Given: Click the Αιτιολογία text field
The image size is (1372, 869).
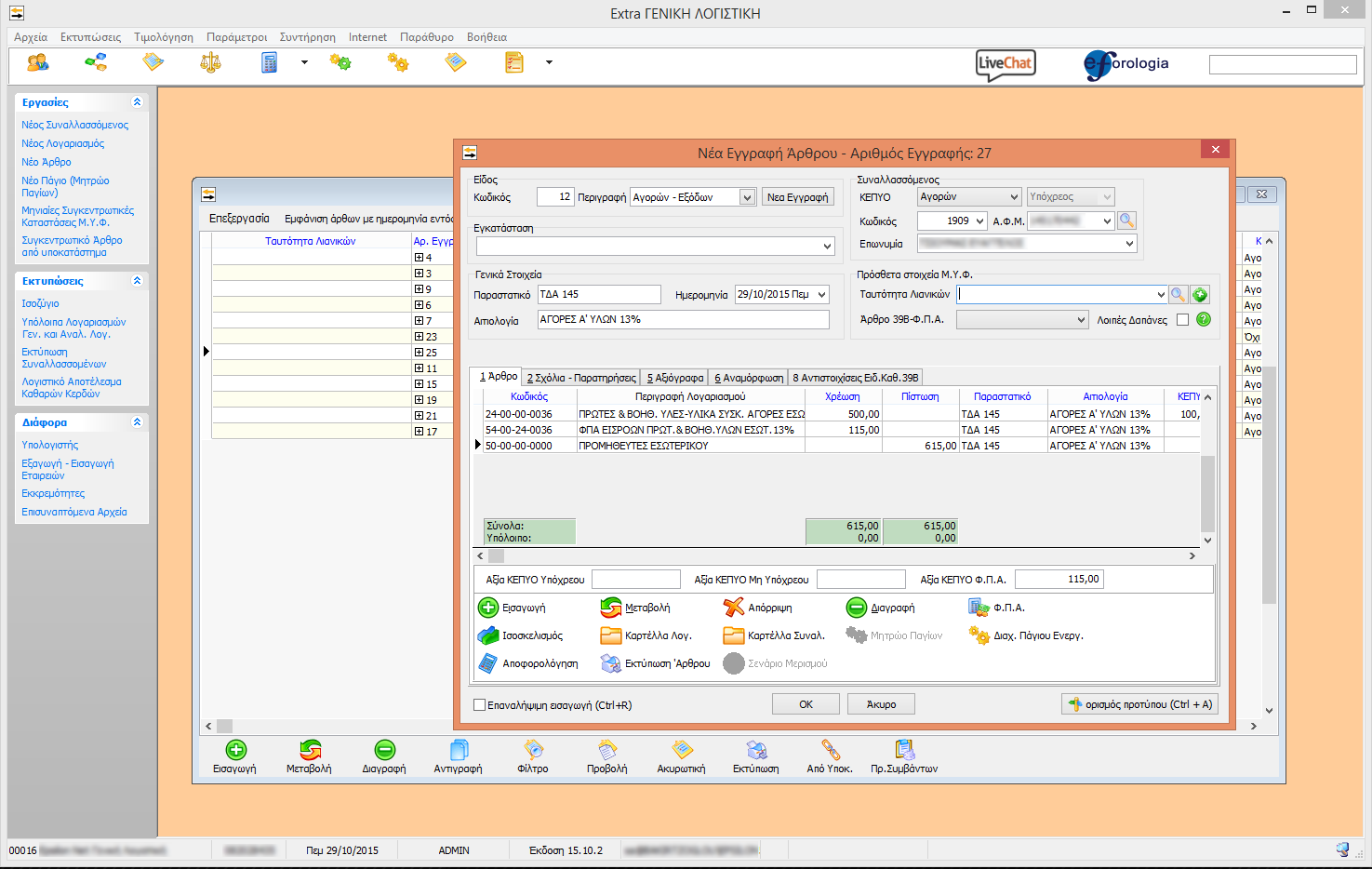Looking at the screenshot, I should 683,320.
